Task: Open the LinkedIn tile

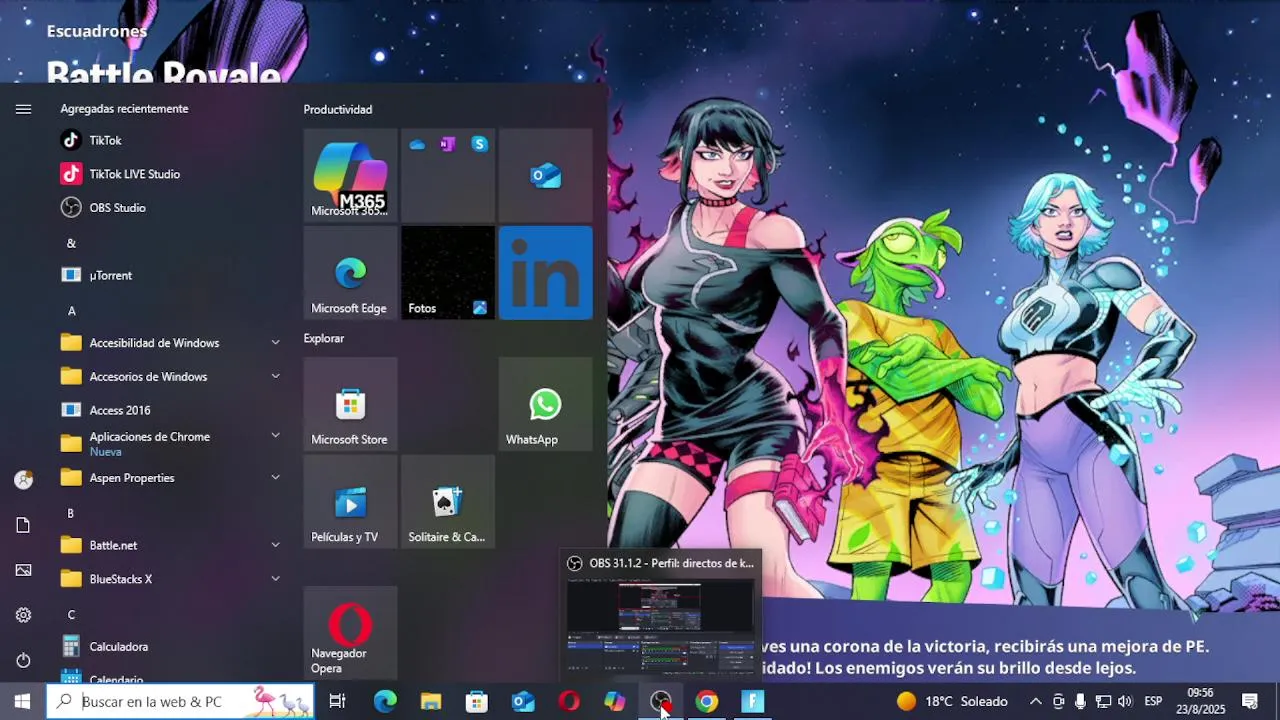Action: [546, 273]
